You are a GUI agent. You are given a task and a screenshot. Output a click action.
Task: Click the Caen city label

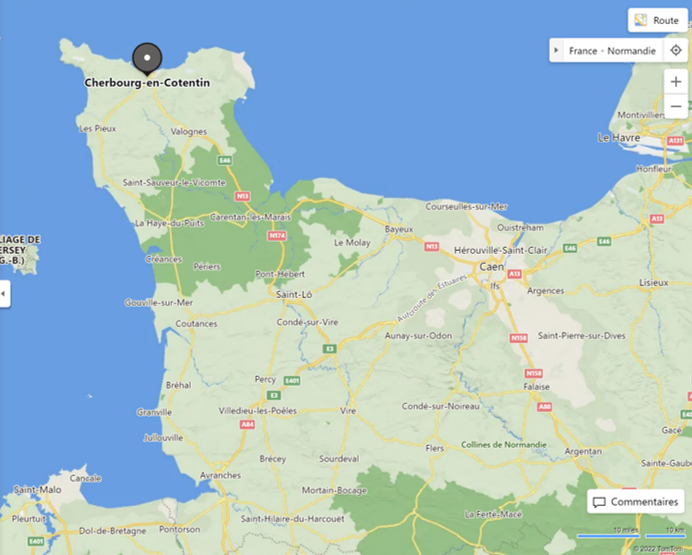(492, 267)
